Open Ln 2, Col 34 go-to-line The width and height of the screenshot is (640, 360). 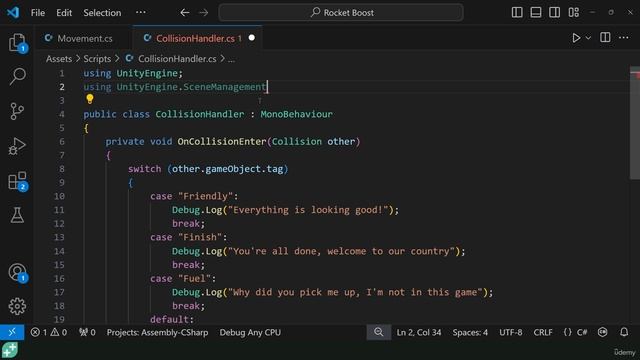pyautogui.click(x=419, y=332)
